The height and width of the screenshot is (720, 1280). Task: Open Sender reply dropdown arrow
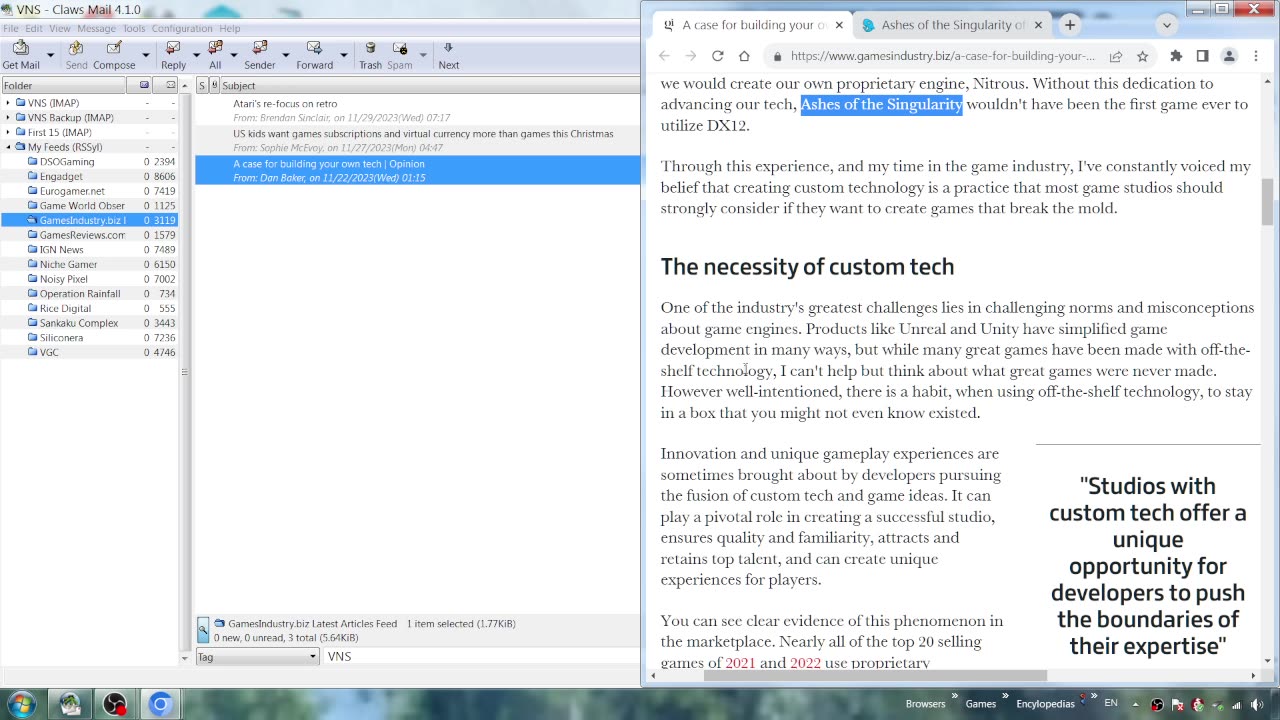click(286, 55)
